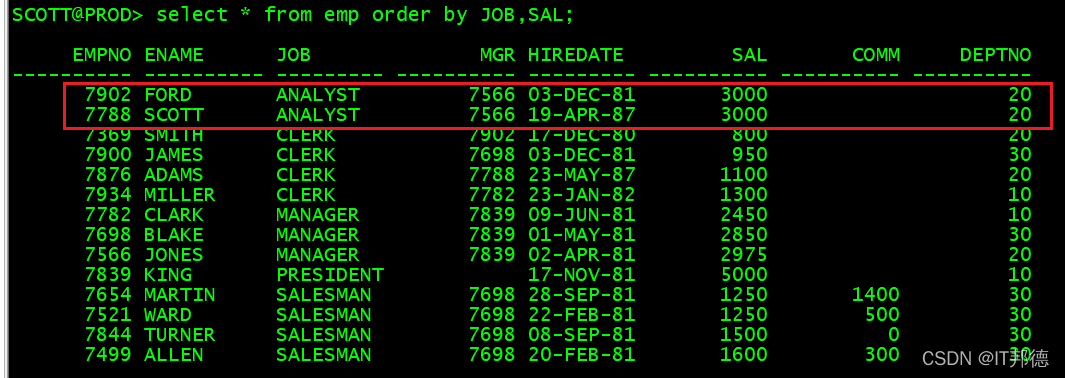Viewport: 1065px width, 378px height.
Task: Click hire date 01-MAY-81
Action: tap(581, 235)
